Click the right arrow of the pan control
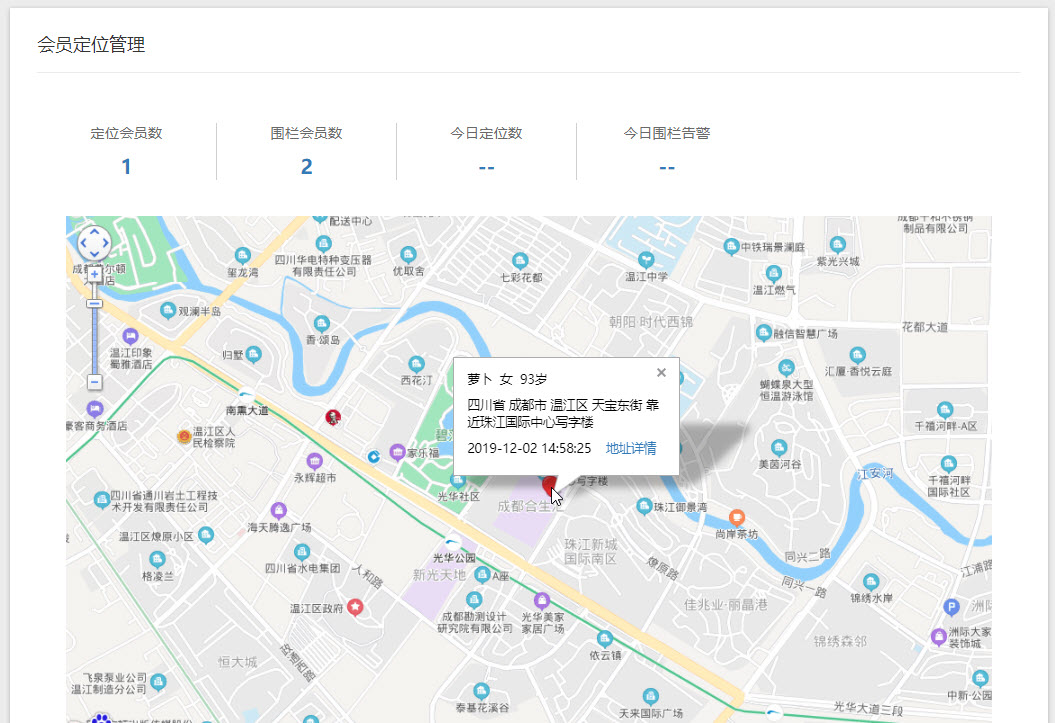 107,241
